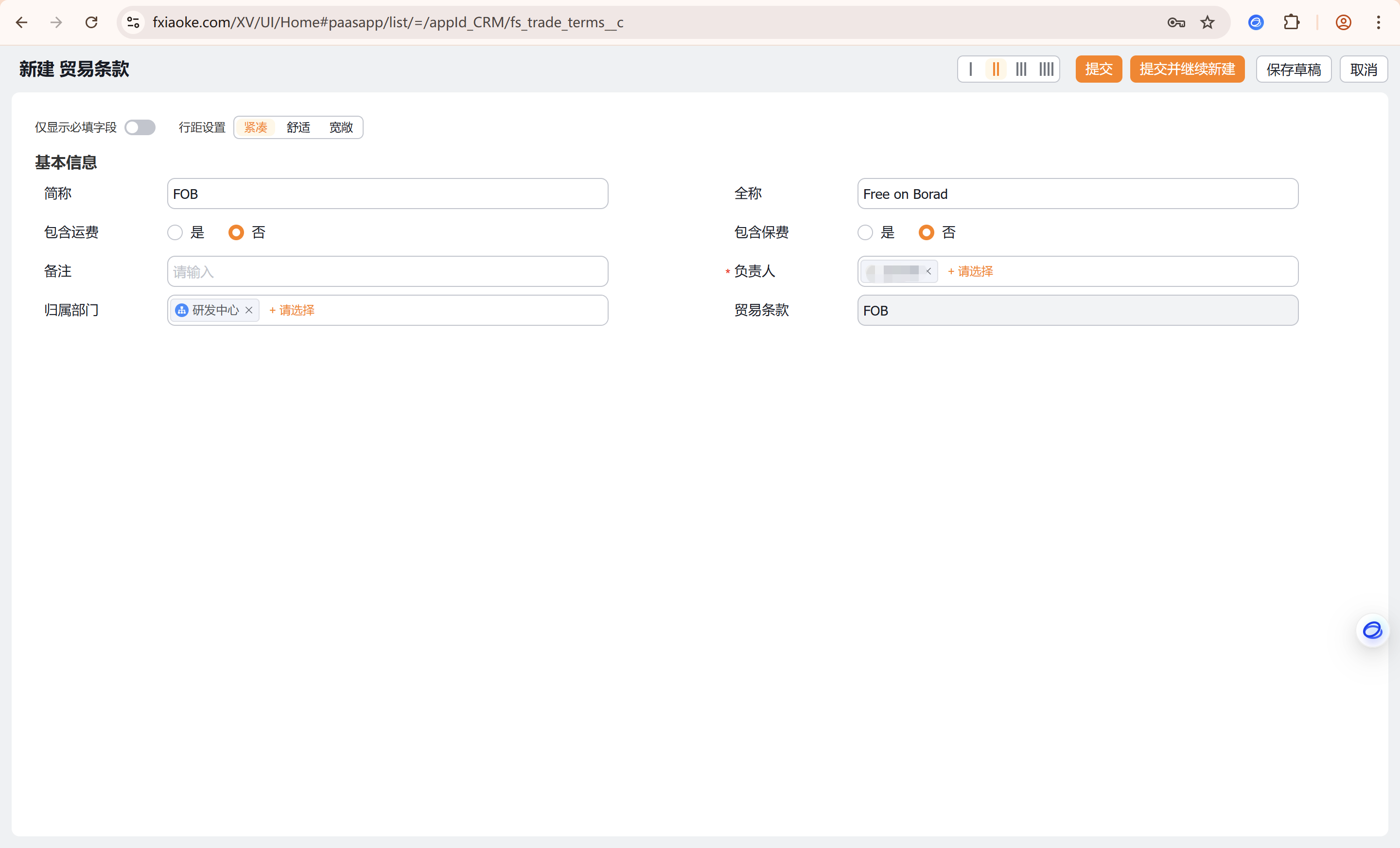
Task: Bookmark this page with star icon
Action: point(1207,23)
